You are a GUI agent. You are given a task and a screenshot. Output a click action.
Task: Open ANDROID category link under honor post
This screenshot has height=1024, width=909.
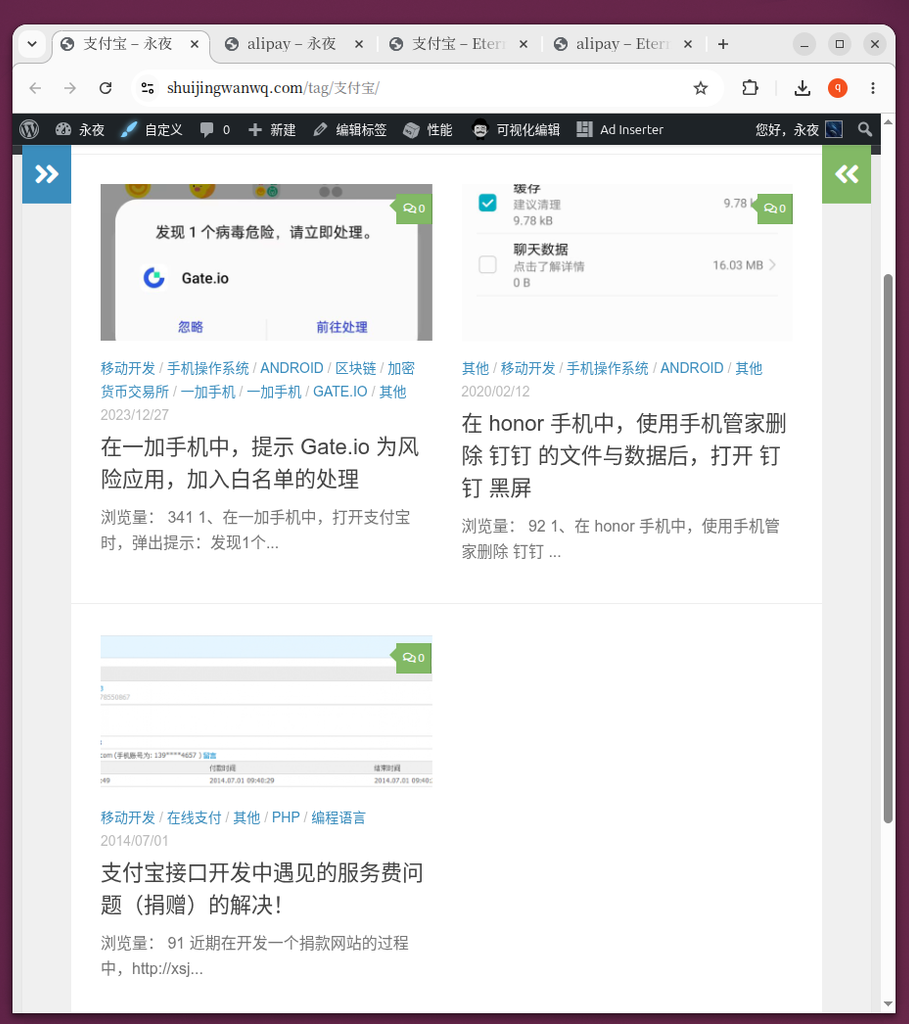692,368
